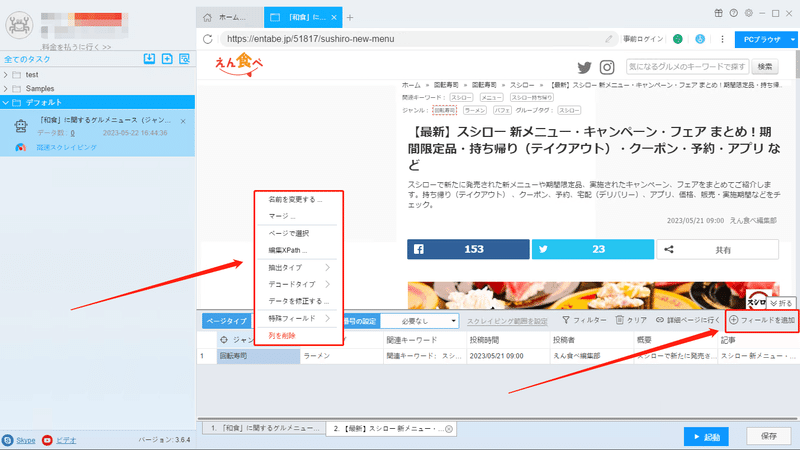Click the Twitter share button showing 23
Screen dimensions: 800x450
593,249
